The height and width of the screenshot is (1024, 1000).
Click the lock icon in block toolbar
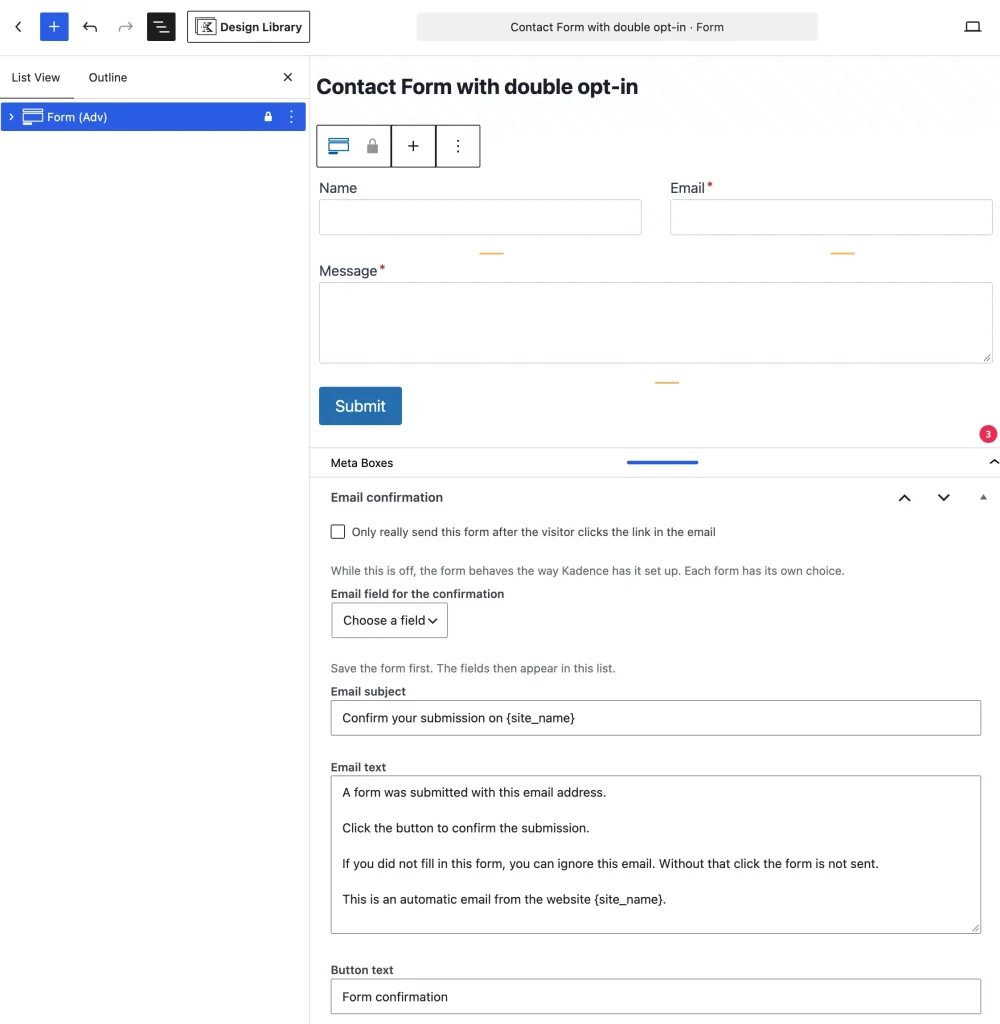pos(372,146)
